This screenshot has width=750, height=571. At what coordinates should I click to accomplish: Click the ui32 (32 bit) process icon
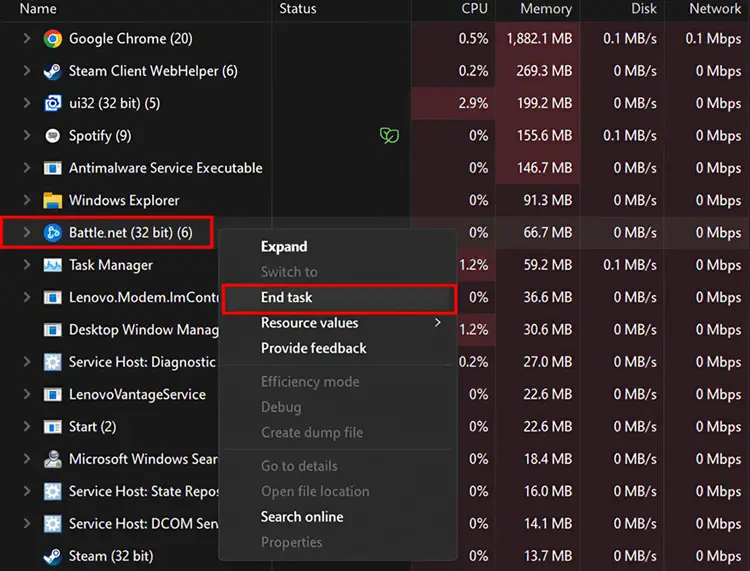tap(53, 103)
